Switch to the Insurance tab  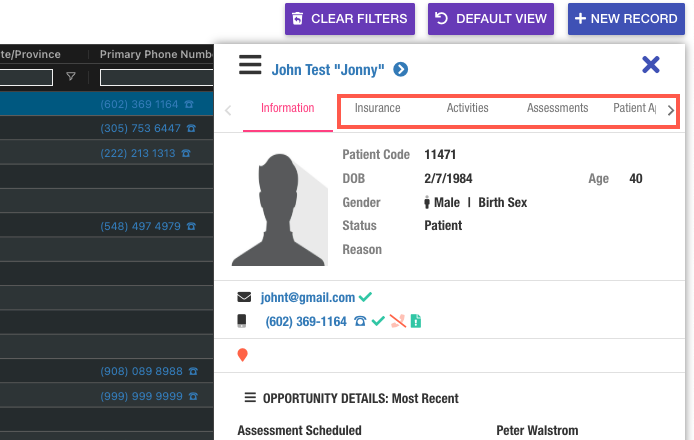[x=378, y=108]
